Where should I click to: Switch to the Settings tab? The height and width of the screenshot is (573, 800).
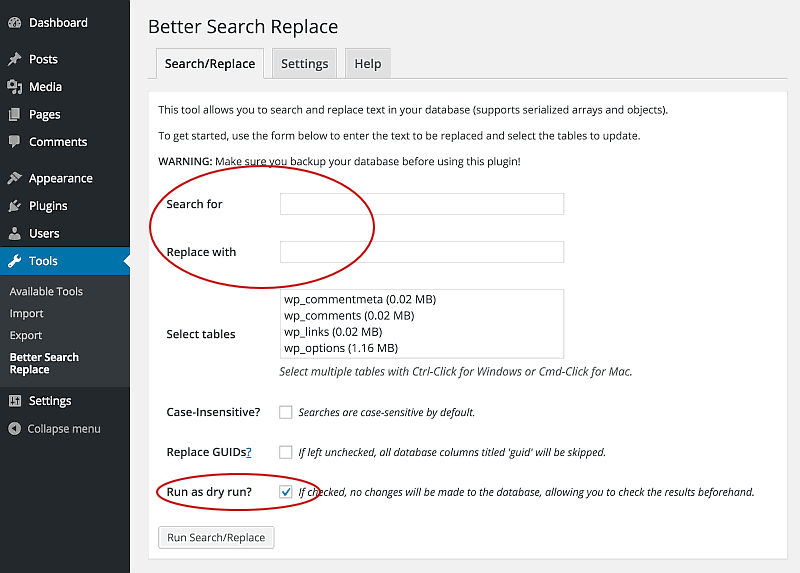tap(304, 64)
